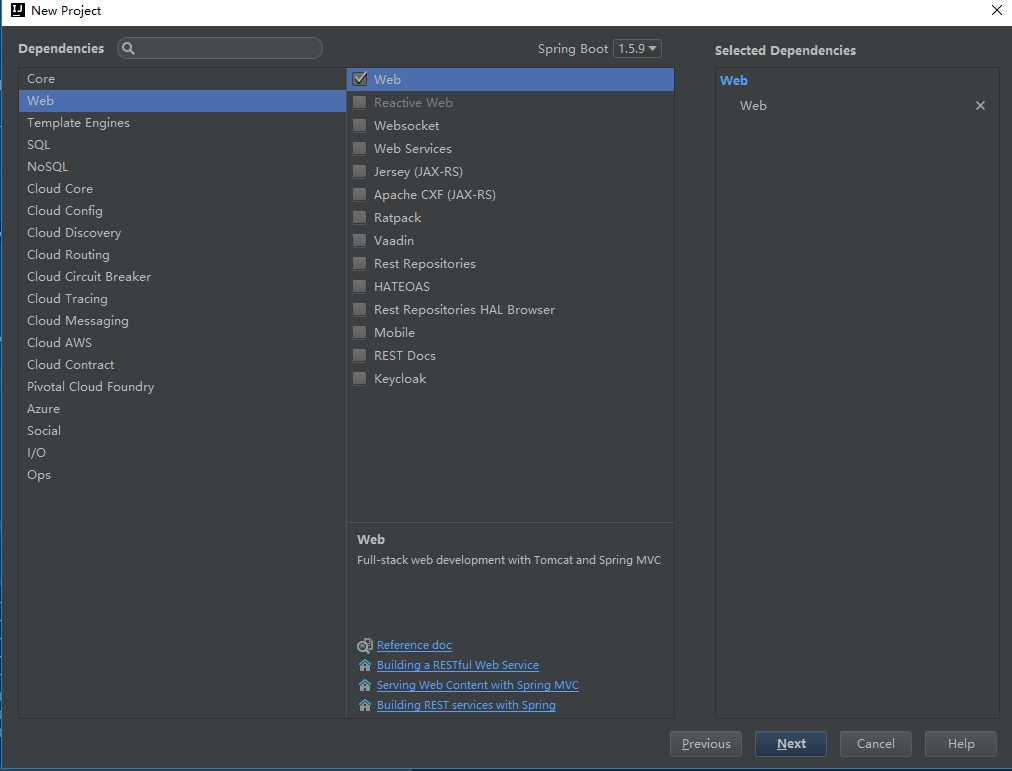This screenshot has height=771, width=1012.
Task: Open Cloud Contract category
Action: [x=182, y=365]
